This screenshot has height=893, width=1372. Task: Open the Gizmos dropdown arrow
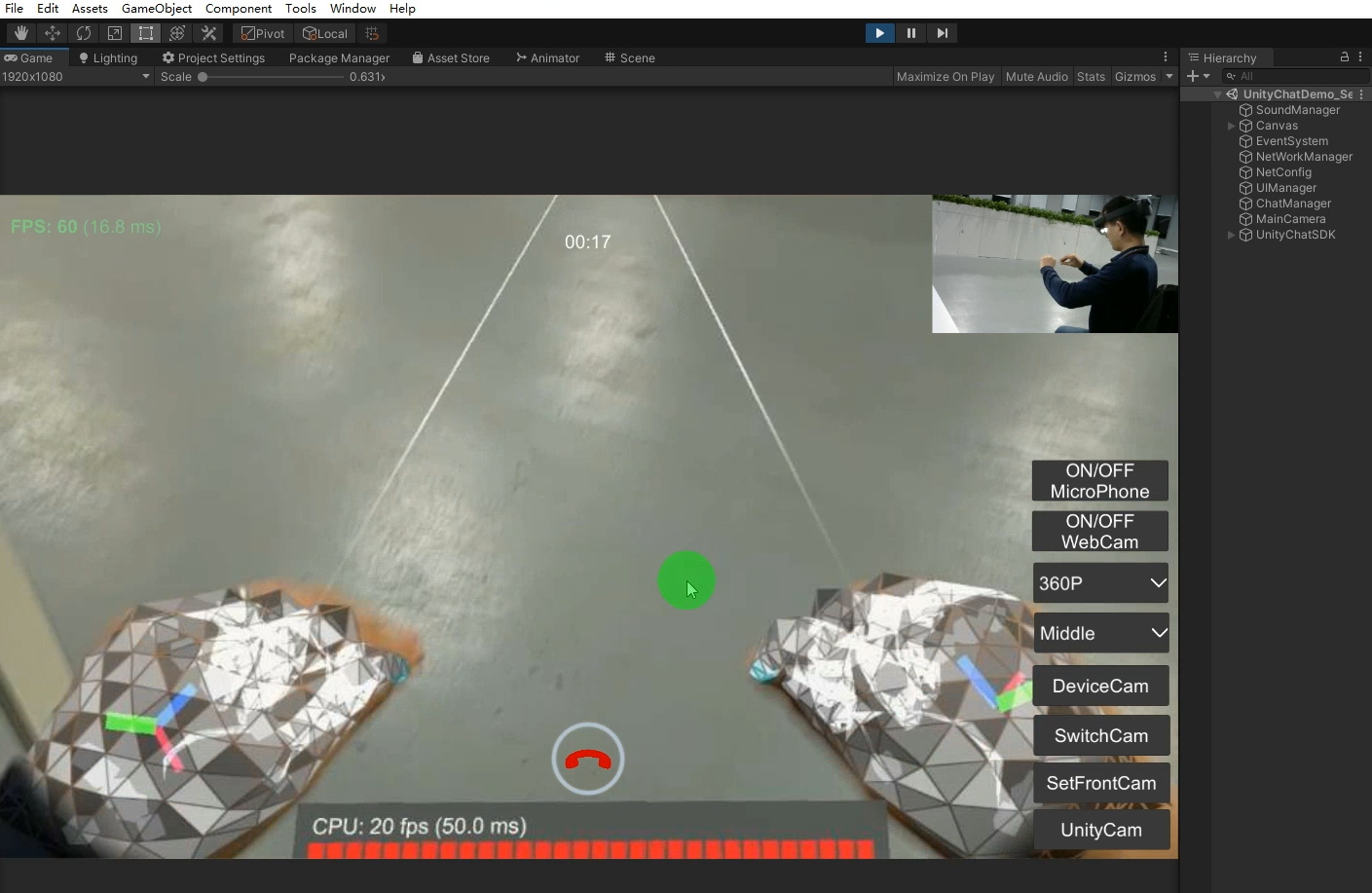(1169, 77)
